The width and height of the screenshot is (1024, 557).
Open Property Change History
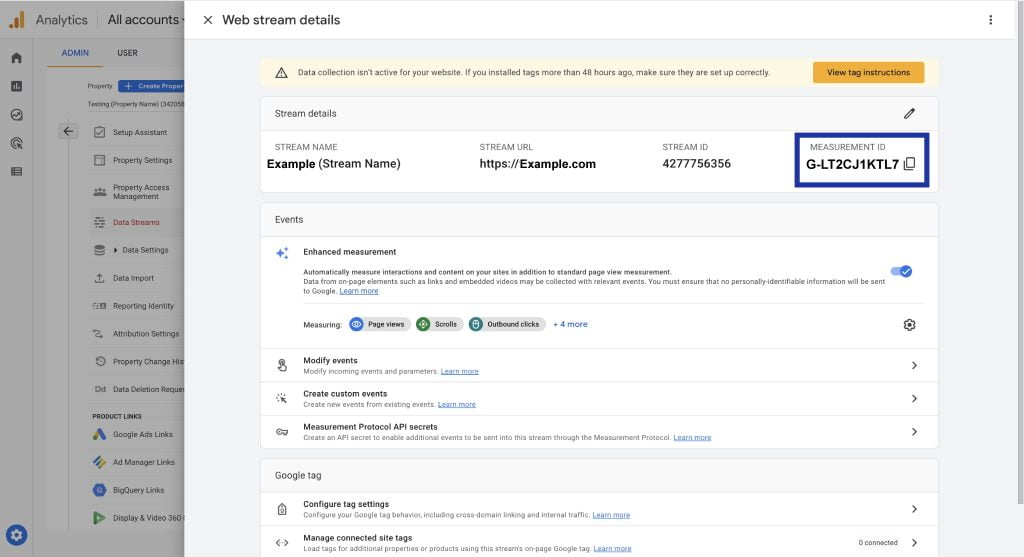[148, 361]
